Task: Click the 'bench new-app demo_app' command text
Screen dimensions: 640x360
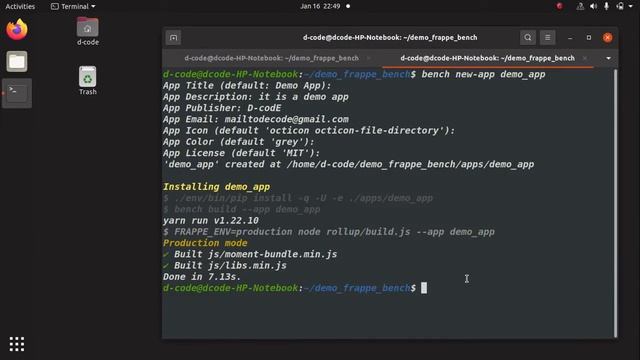Action: click(x=483, y=74)
